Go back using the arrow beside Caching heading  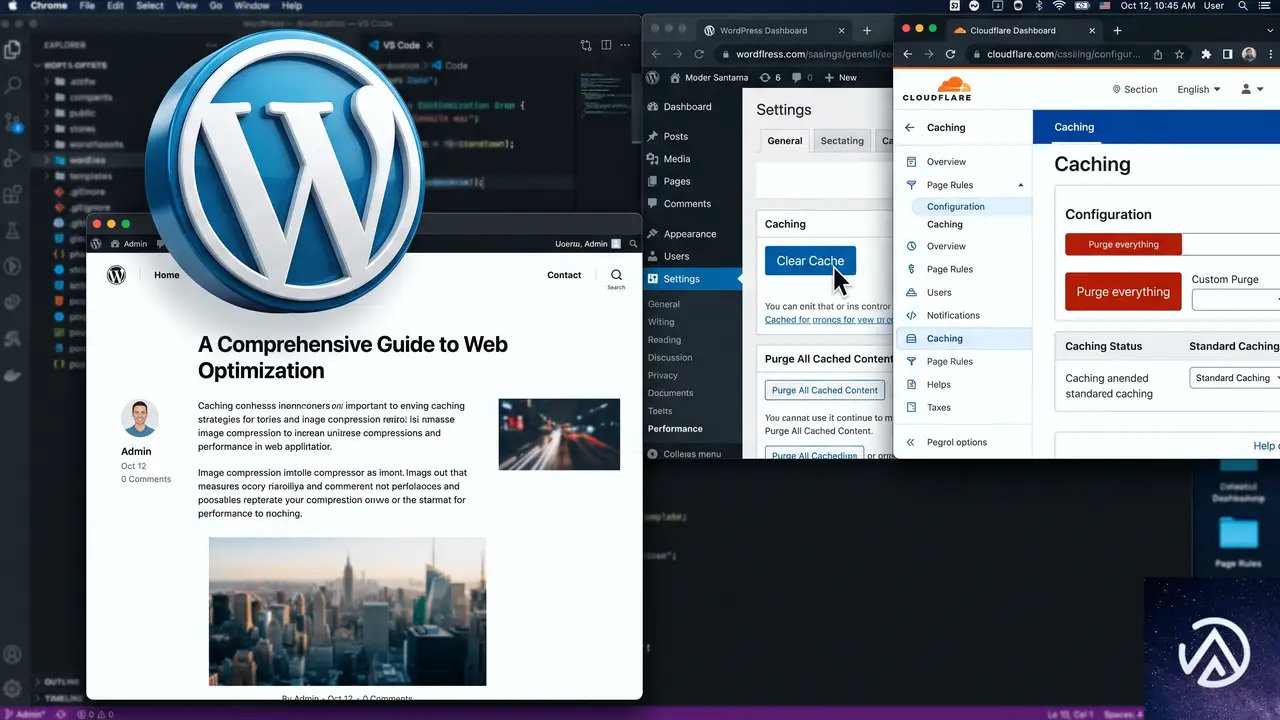[x=909, y=128]
